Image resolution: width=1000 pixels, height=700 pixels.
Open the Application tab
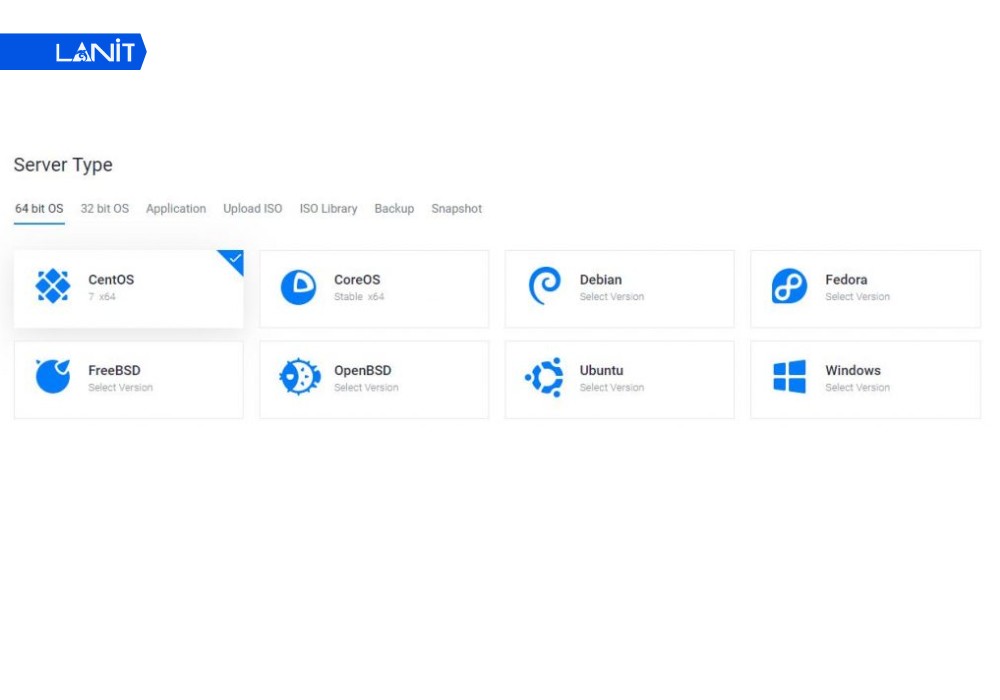176,209
